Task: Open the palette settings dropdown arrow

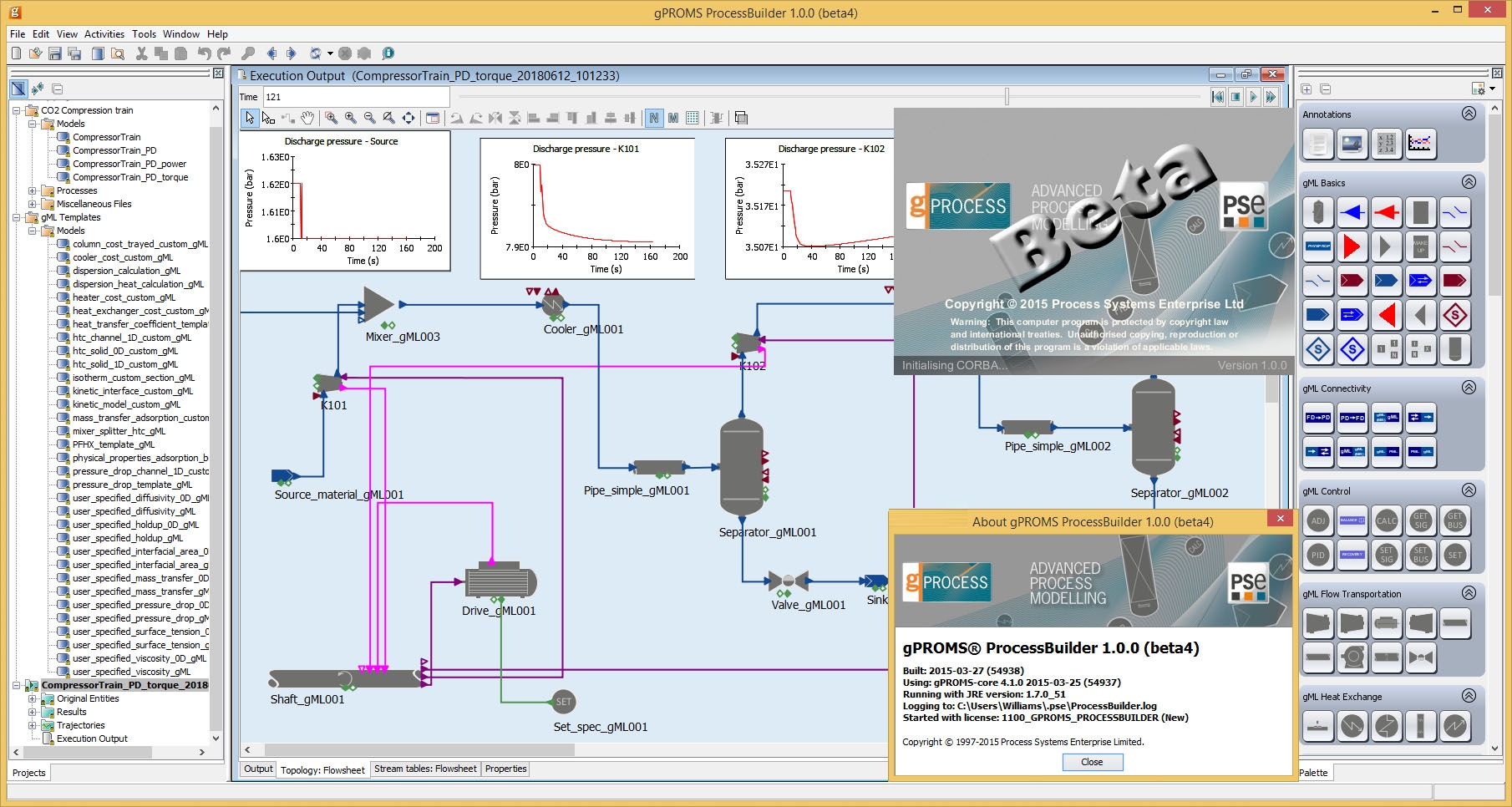Action: coord(1492,89)
